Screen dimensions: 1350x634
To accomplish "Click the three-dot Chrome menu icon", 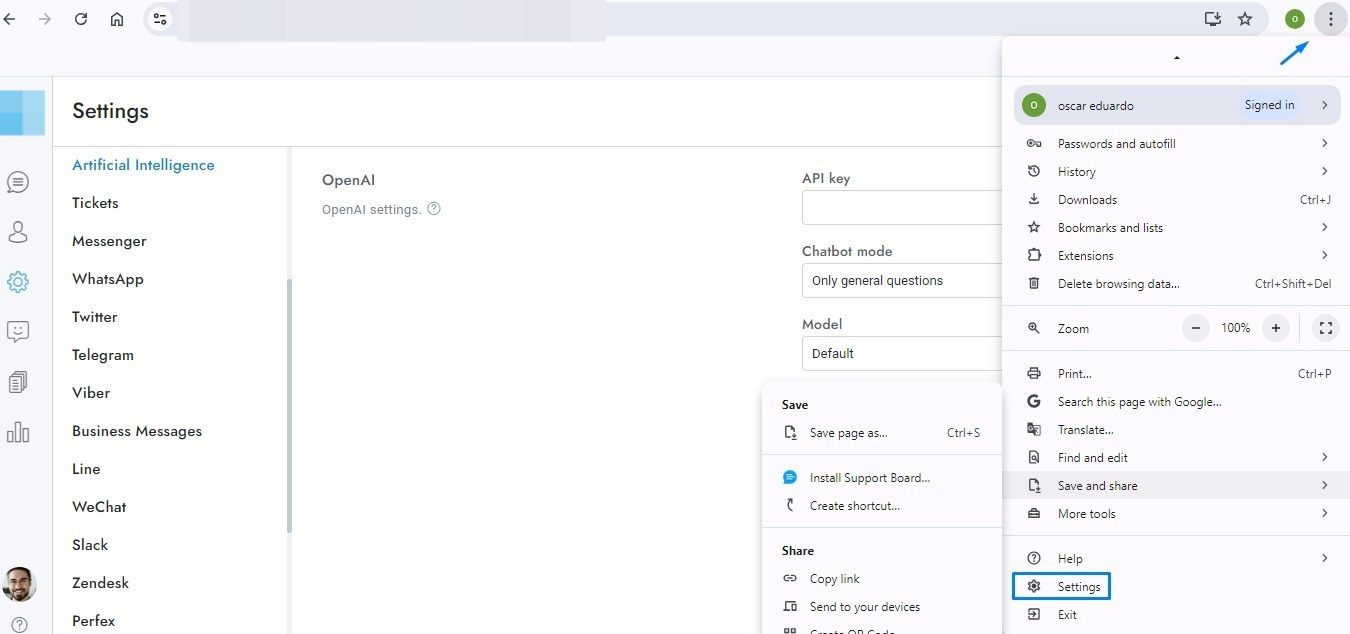I will tap(1330, 19).
